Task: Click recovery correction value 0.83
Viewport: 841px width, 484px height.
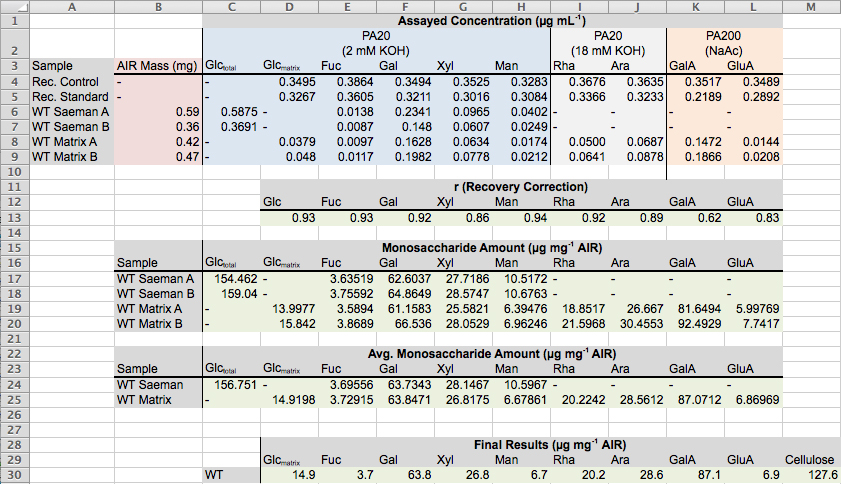Action: click(754, 218)
